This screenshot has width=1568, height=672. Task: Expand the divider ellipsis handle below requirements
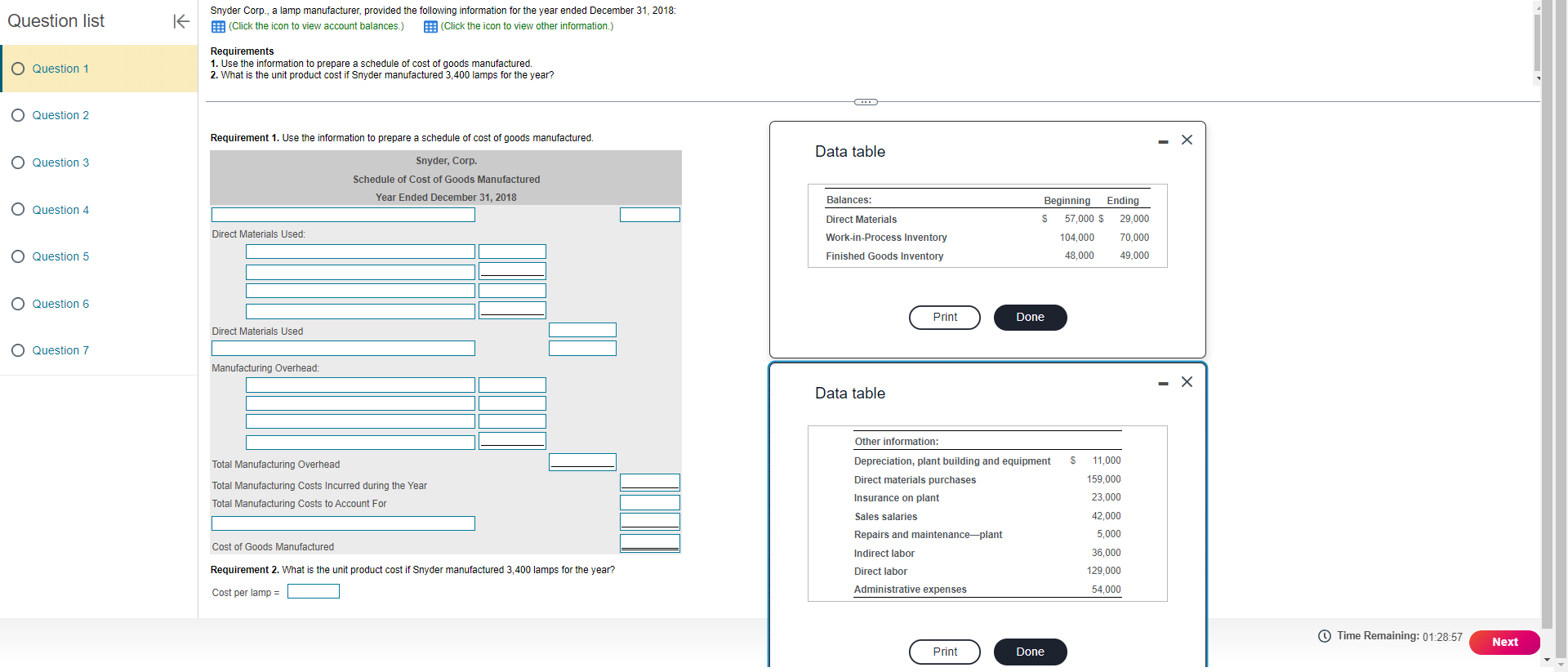click(x=866, y=102)
